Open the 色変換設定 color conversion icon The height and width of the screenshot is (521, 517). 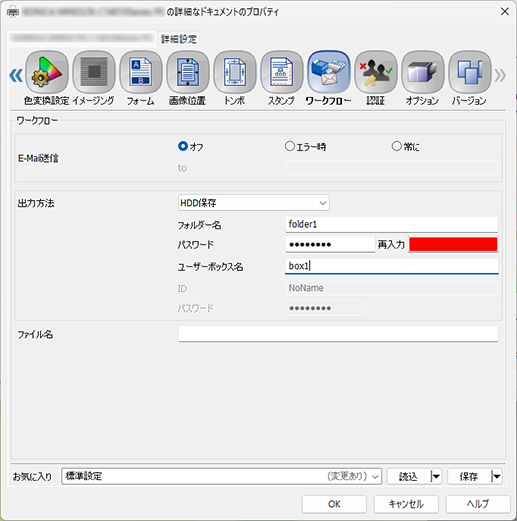pyautogui.click(x=47, y=72)
